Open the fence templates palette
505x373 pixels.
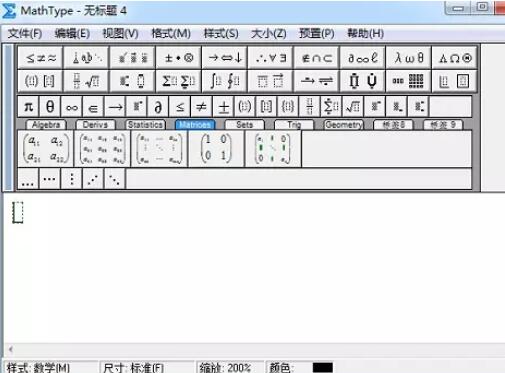tap(40, 81)
